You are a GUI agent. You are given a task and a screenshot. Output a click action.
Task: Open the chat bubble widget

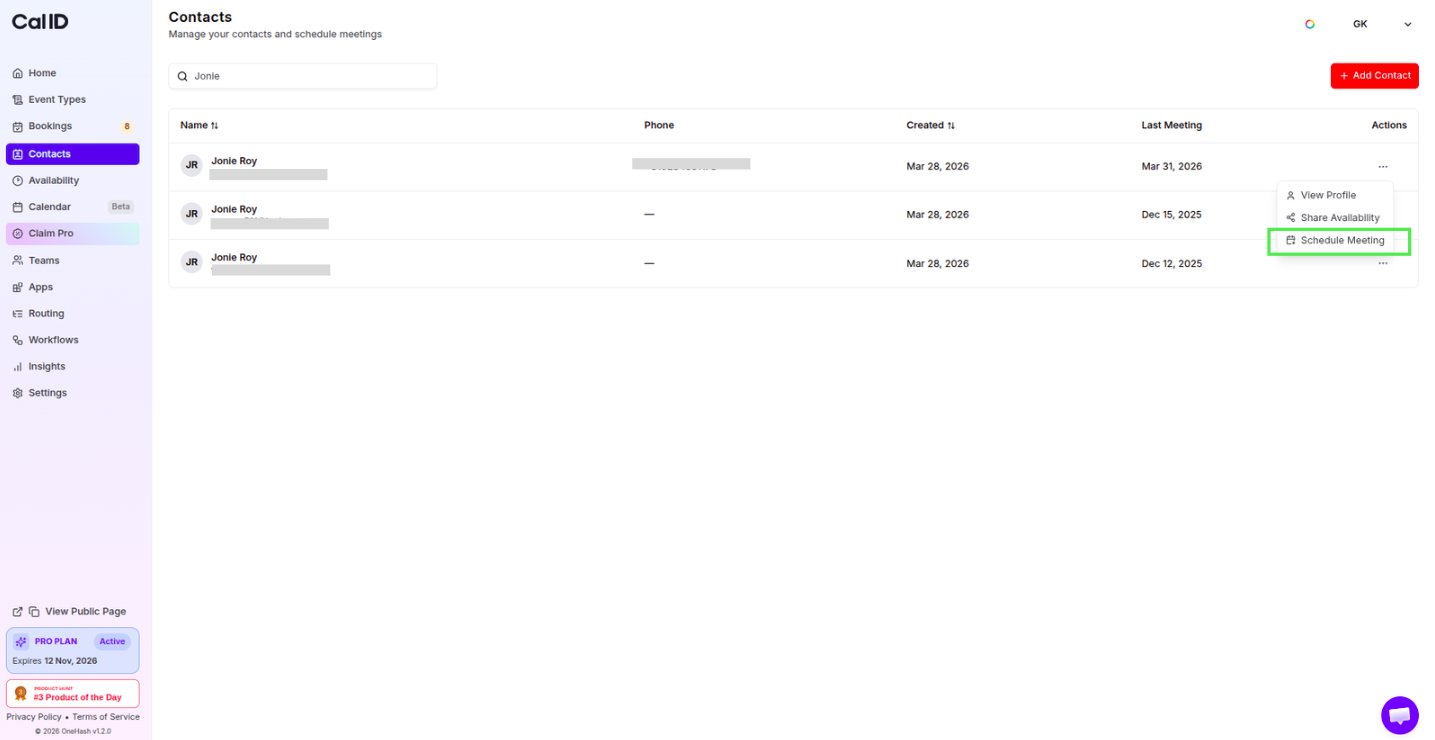1400,715
